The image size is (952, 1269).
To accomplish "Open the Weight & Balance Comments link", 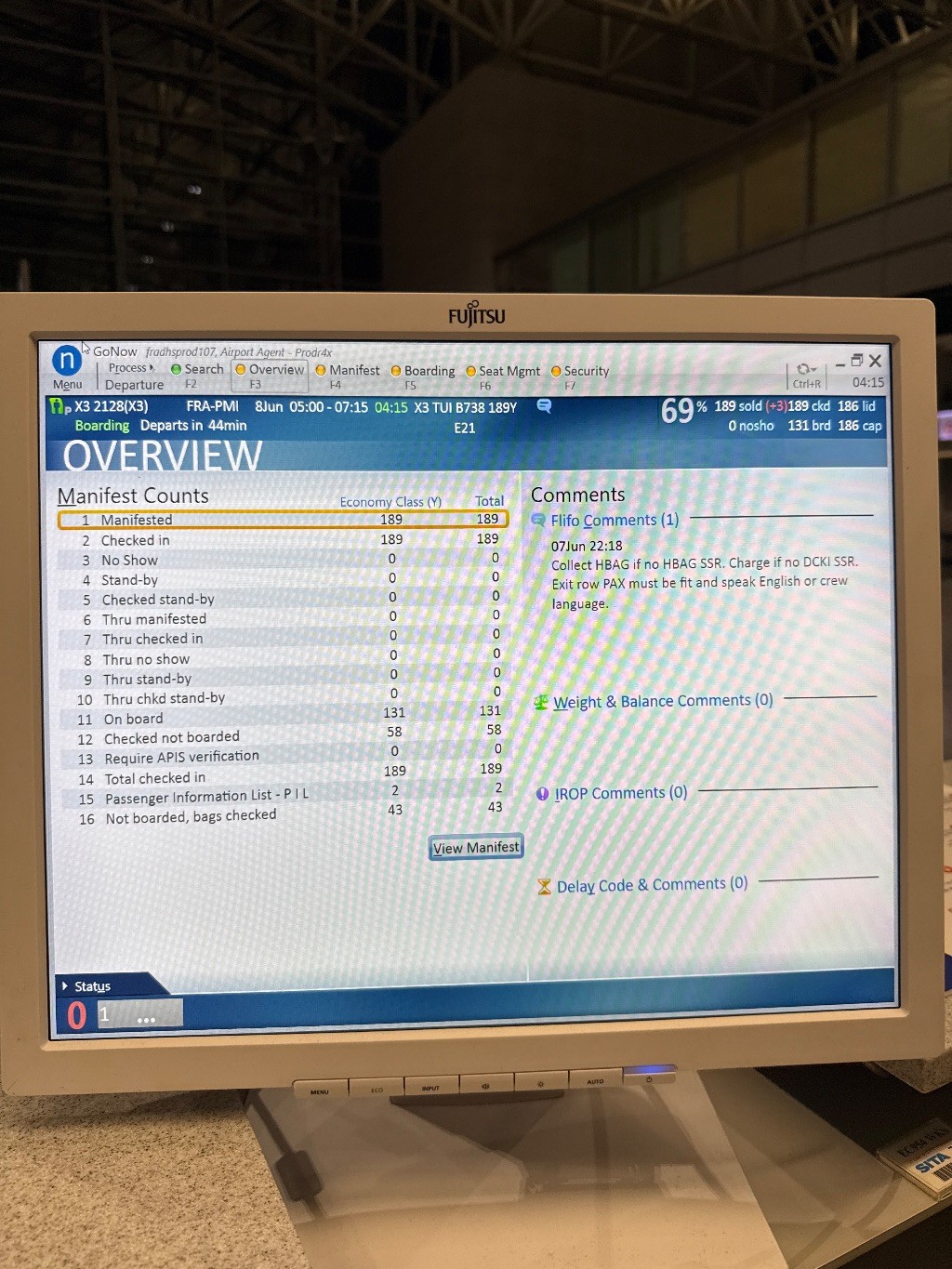I will click(662, 701).
